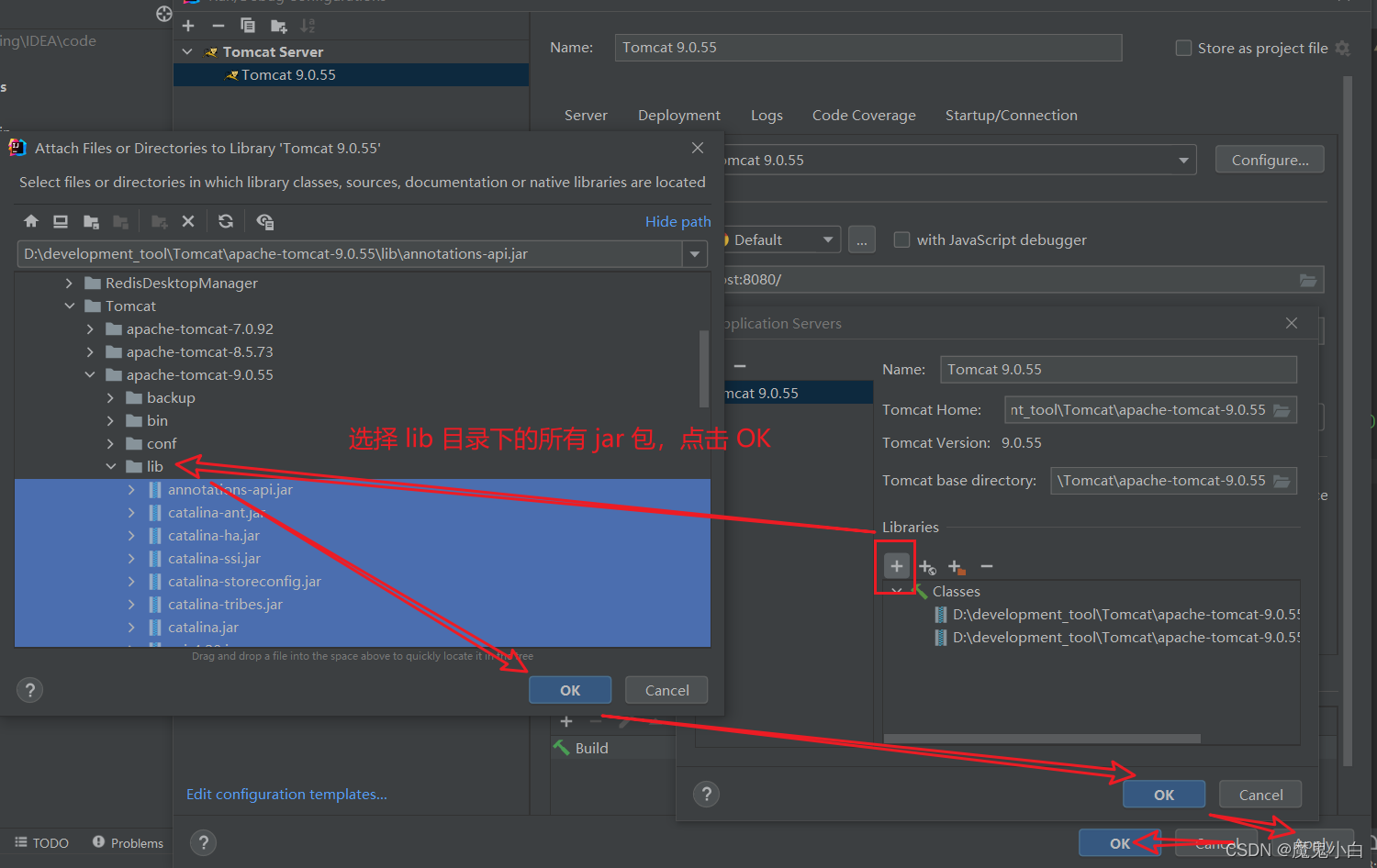Screen dimensions: 1377x868
Task: Click the delete X icon in chooser toolbar
Action: point(188,221)
